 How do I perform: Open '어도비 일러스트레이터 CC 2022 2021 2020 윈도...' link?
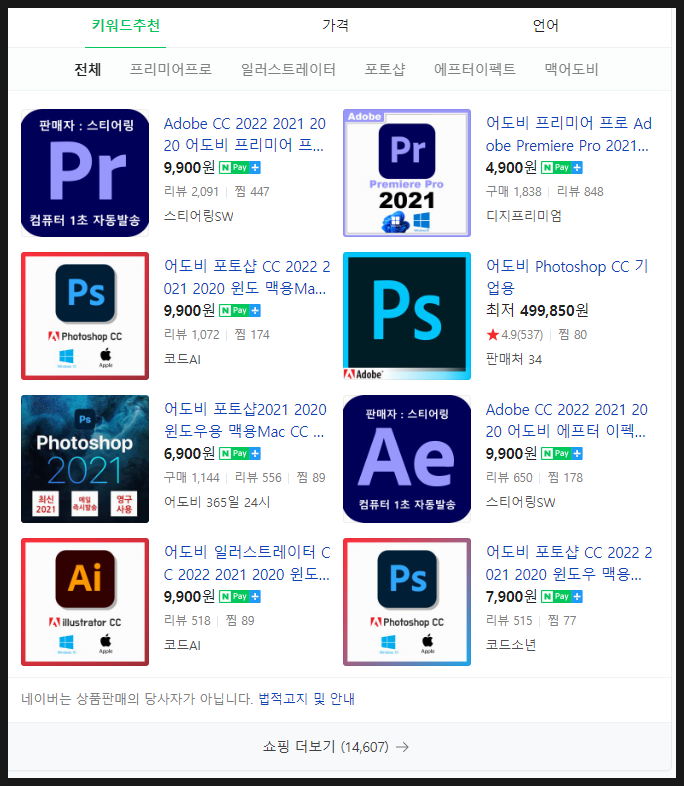[x=247, y=563]
